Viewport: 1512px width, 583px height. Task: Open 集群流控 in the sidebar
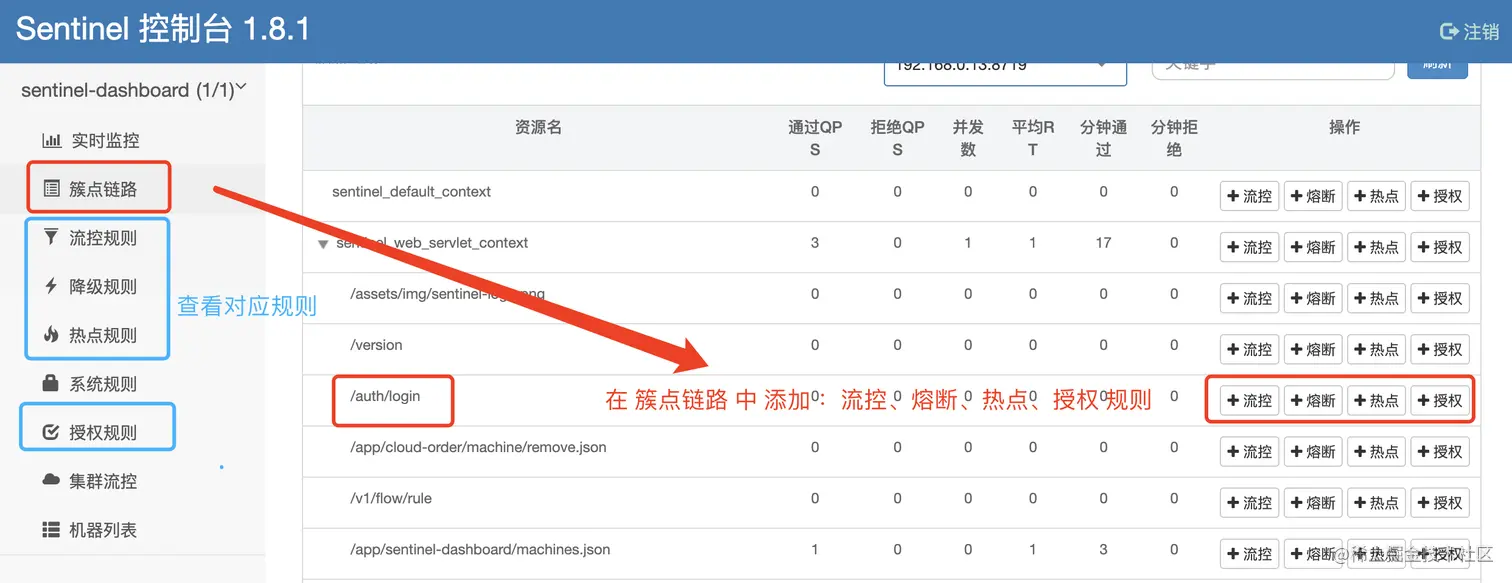click(x=103, y=481)
